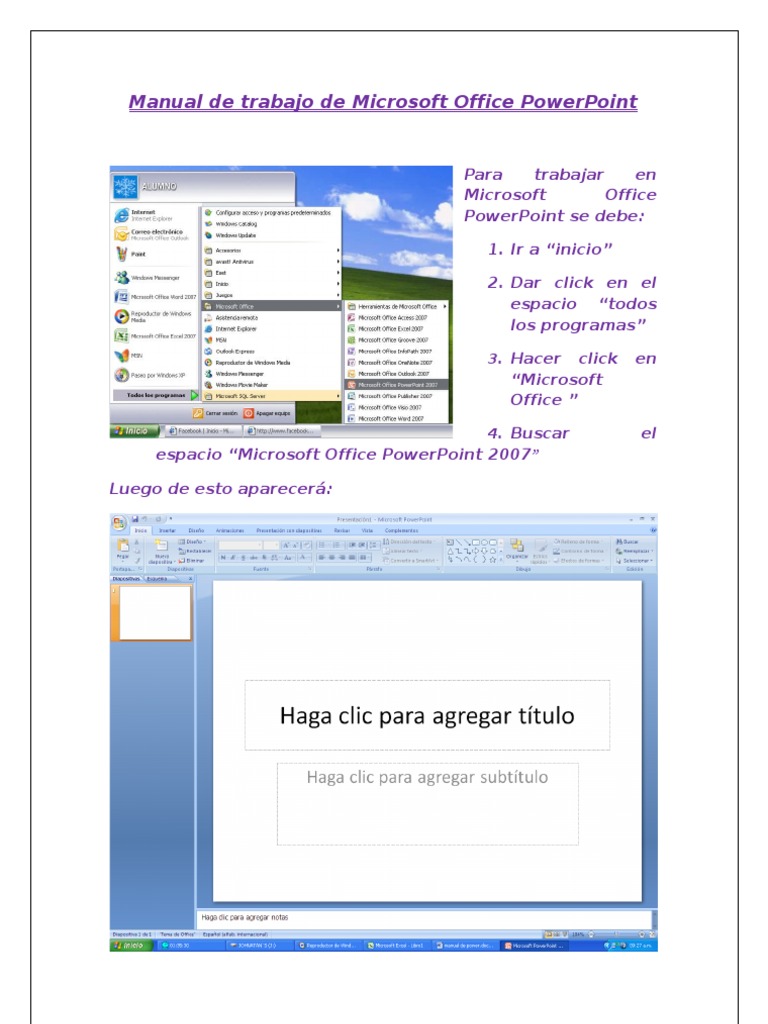Select Microsoft Office PowerPoint 2007 in submenu
The image size is (768, 1024).
pos(396,385)
